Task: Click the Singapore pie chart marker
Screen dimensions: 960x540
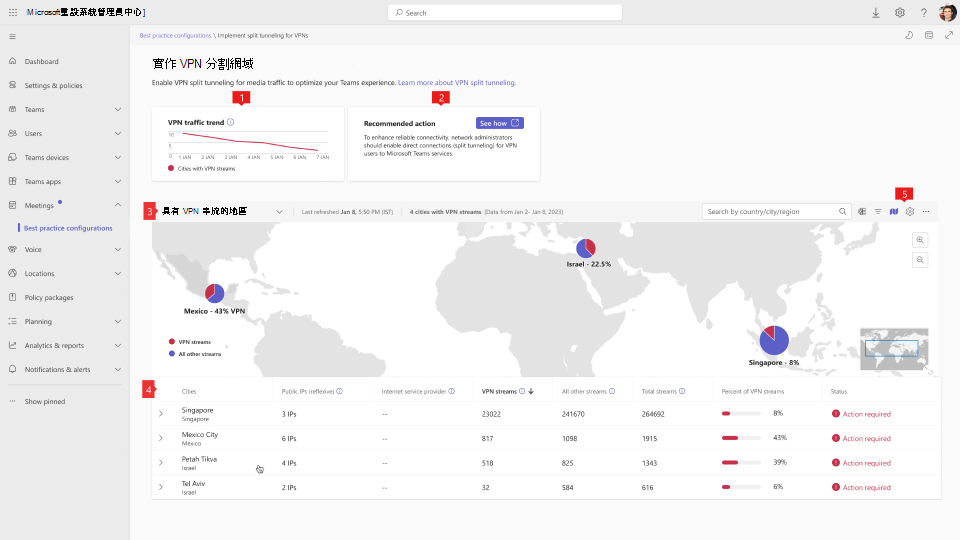Action: pos(774,340)
